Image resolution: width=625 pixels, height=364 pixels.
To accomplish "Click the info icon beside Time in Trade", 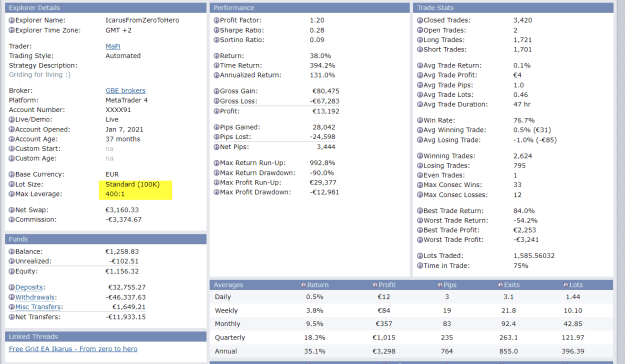I will [x=420, y=266].
